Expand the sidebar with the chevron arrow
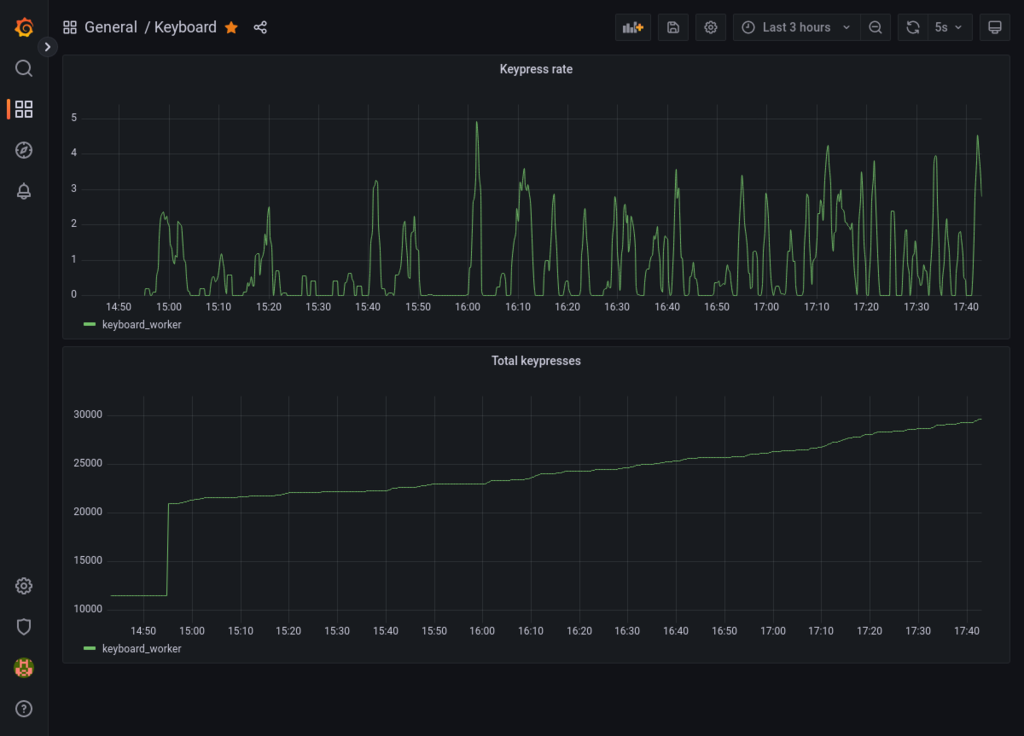Viewport: 1024px width, 736px height. 48,47
